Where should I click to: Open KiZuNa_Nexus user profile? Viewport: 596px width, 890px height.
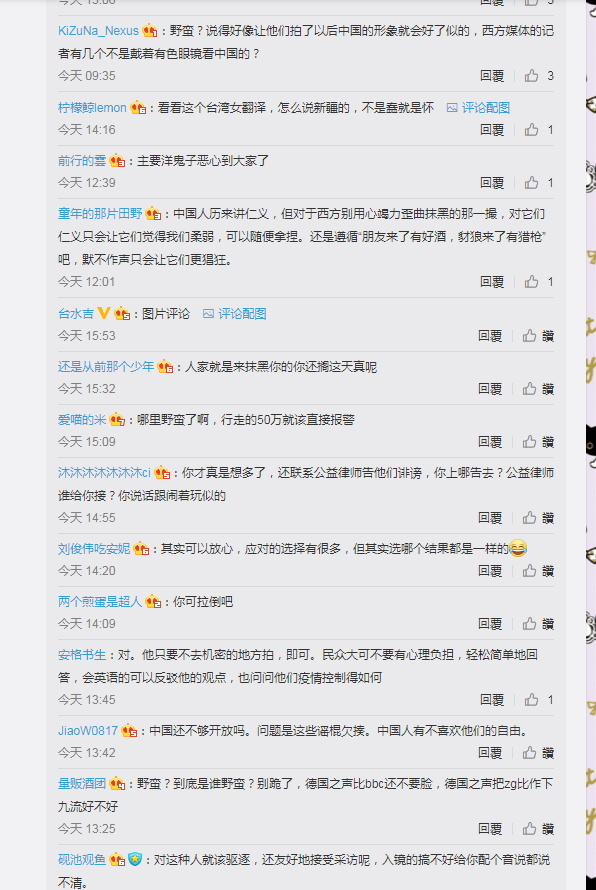click(98, 31)
